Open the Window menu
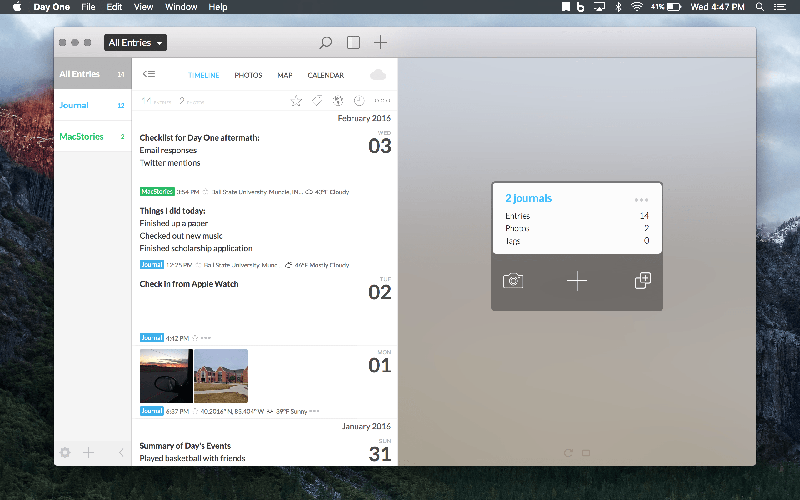This screenshot has width=800, height=500. click(181, 7)
